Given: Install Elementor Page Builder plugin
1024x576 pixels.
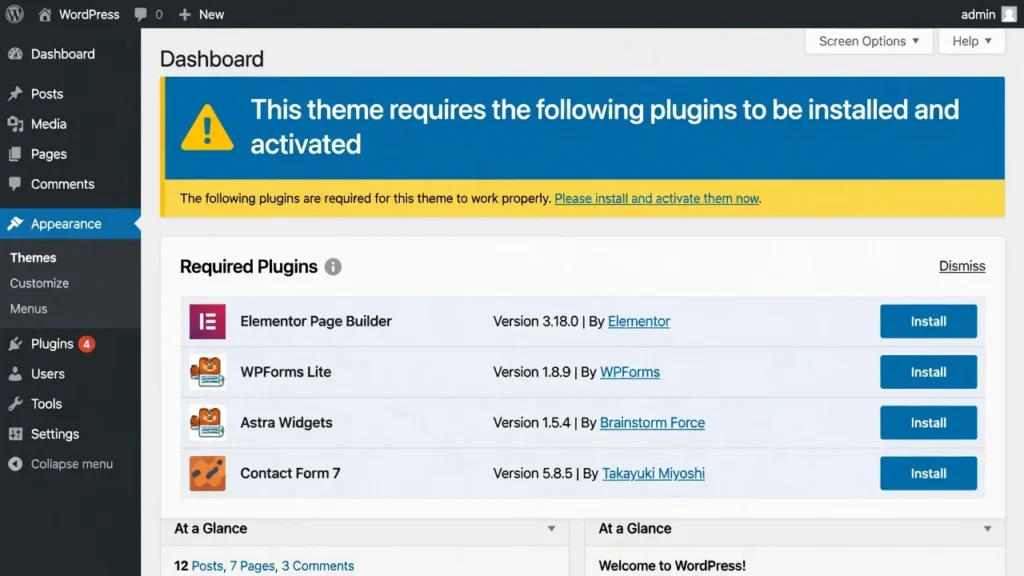Looking at the screenshot, I should point(928,321).
